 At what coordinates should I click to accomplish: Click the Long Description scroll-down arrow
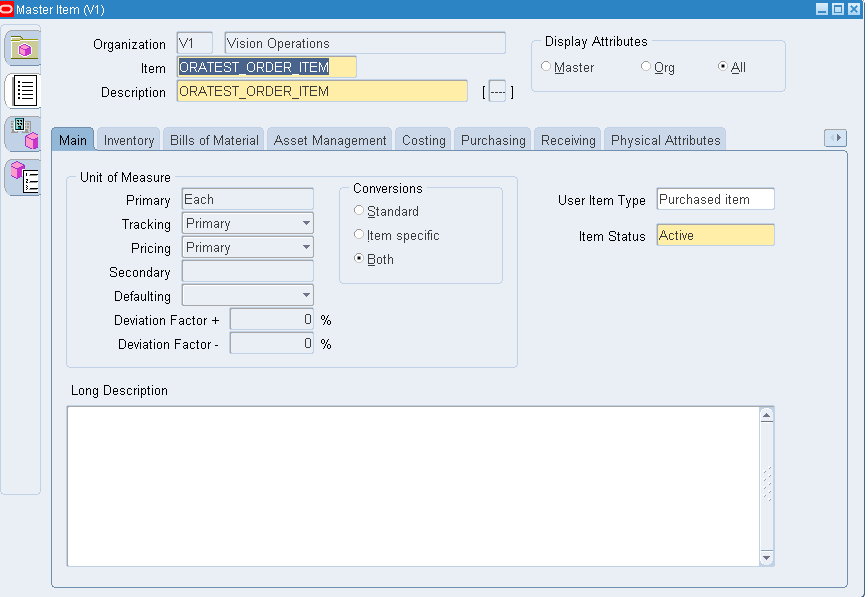click(x=767, y=558)
